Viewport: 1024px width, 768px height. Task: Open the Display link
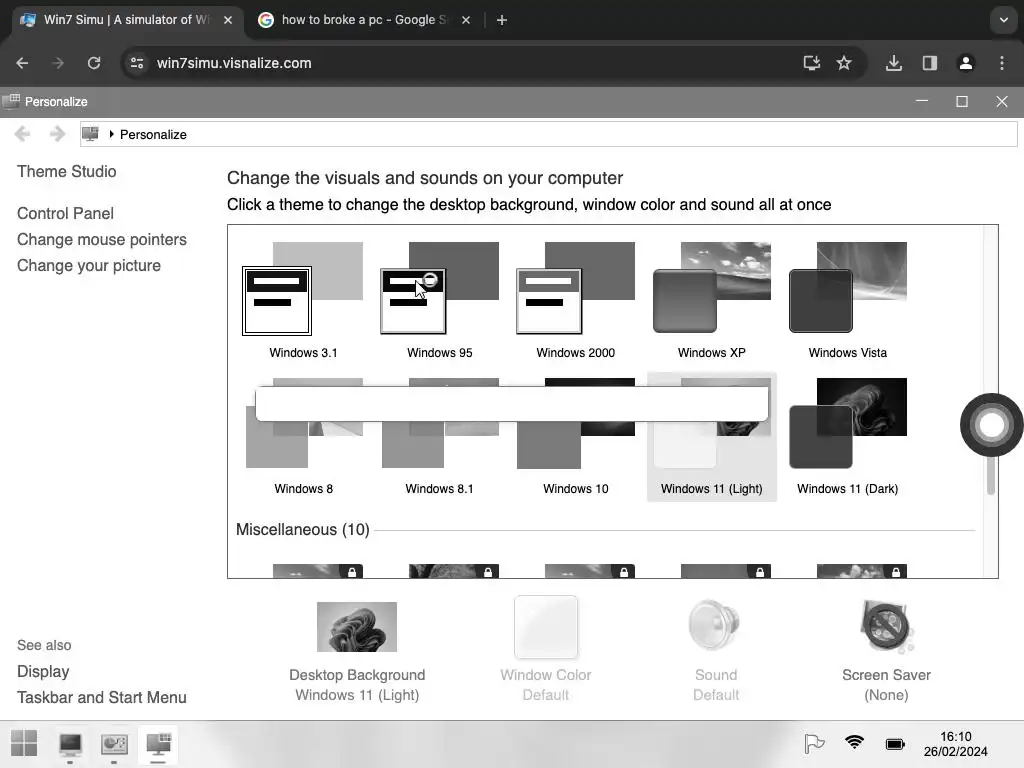pyautogui.click(x=43, y=671)
